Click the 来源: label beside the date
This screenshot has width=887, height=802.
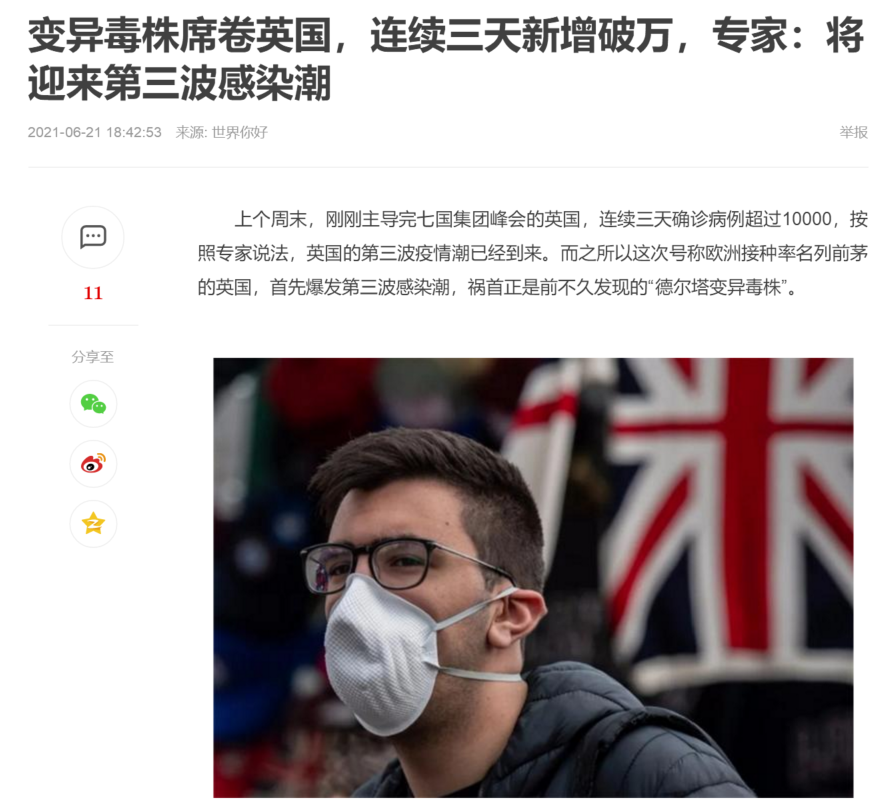(191, 132)
